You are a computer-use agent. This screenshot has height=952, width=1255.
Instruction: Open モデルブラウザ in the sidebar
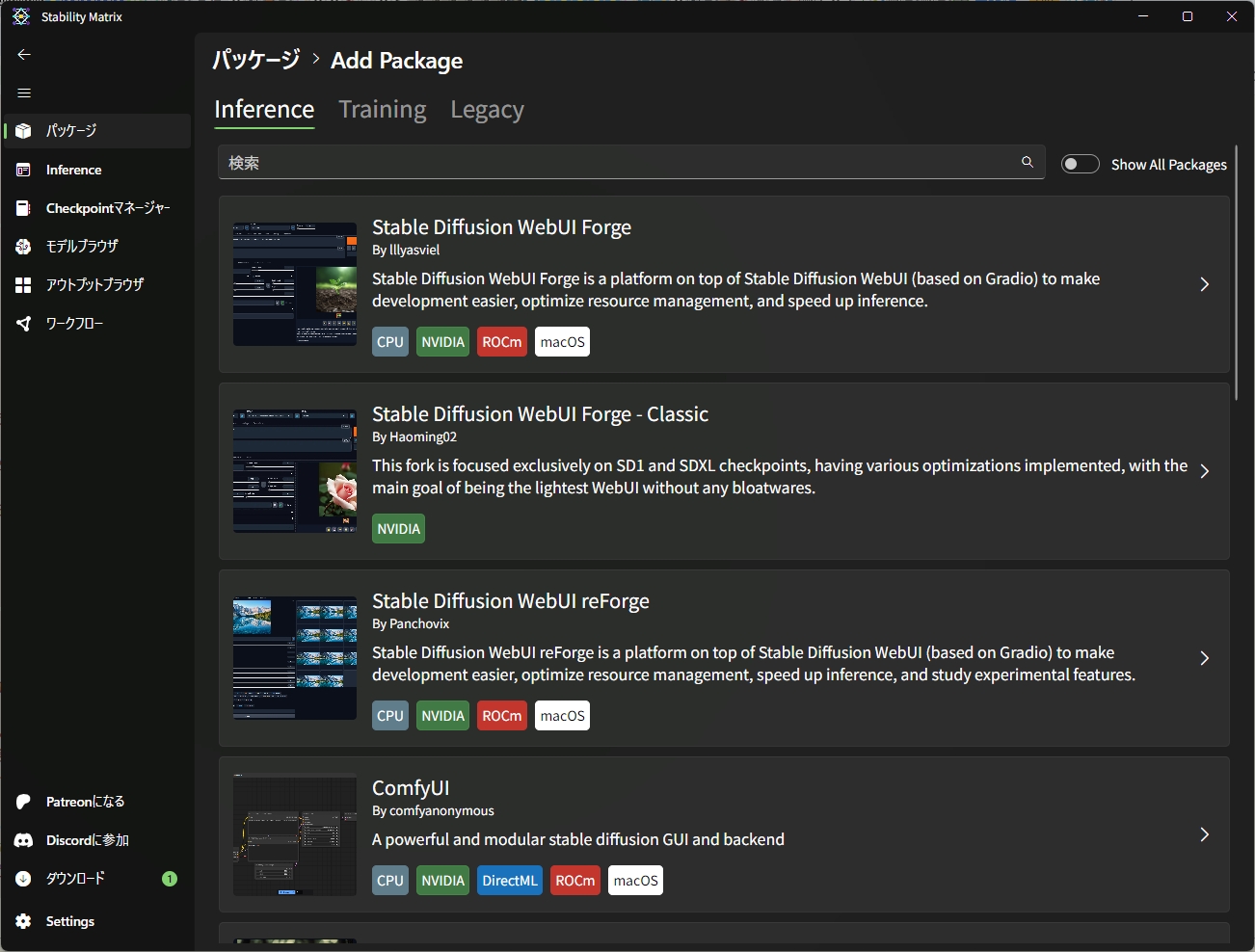click(97, 247)
